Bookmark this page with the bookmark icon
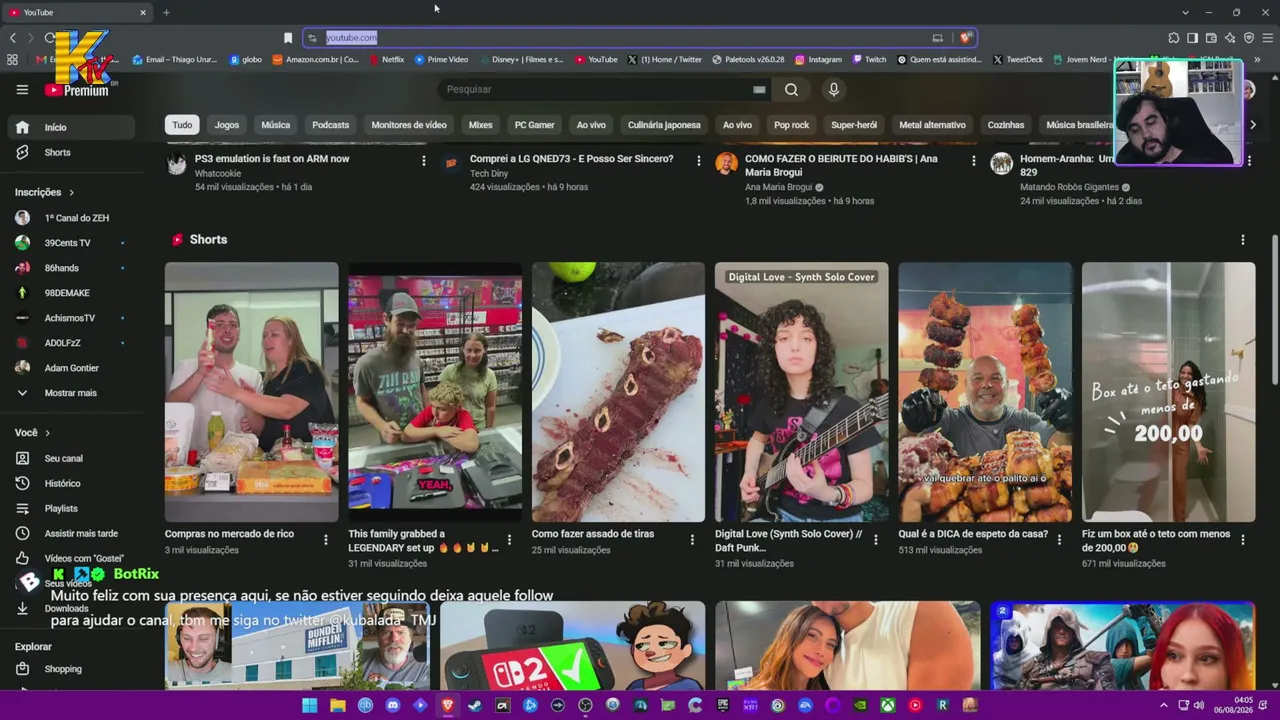 [x=288, y=38]
